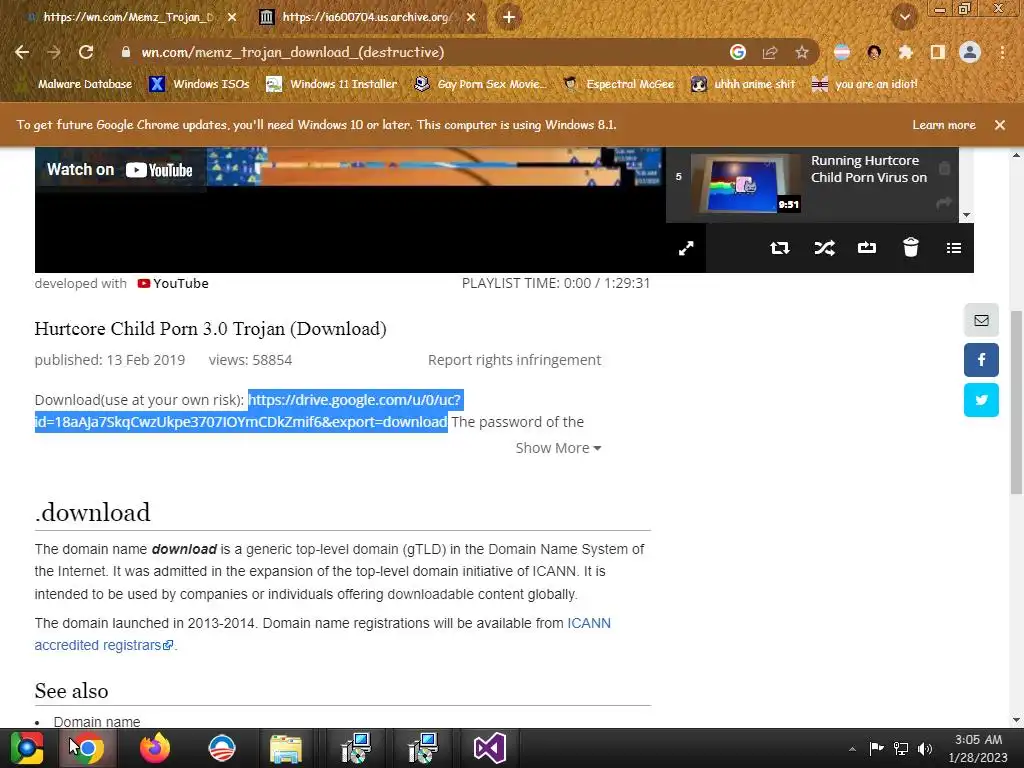Toggle the playlist repeat button

pyautogui.click(x=780, y=248)
